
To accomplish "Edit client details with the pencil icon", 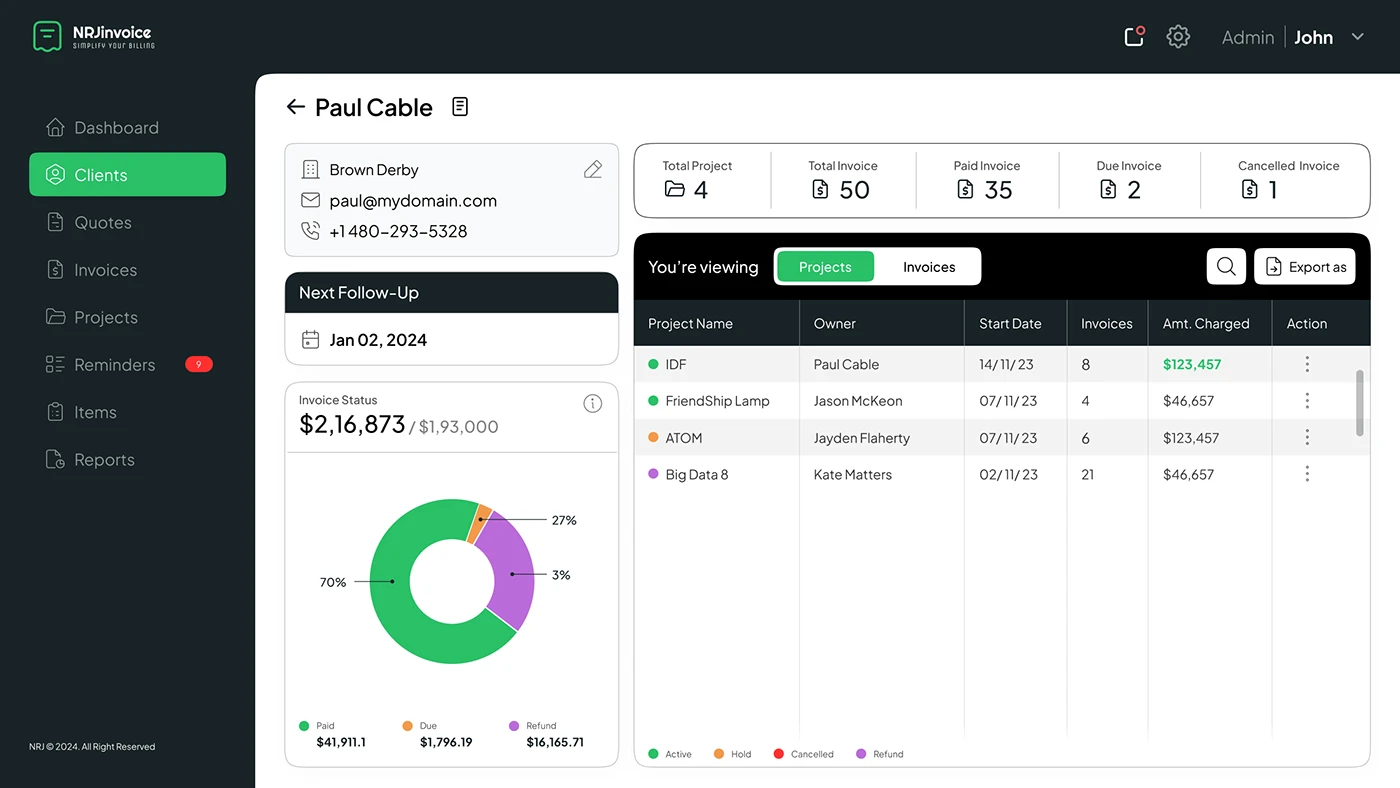I will coord(593,170).
